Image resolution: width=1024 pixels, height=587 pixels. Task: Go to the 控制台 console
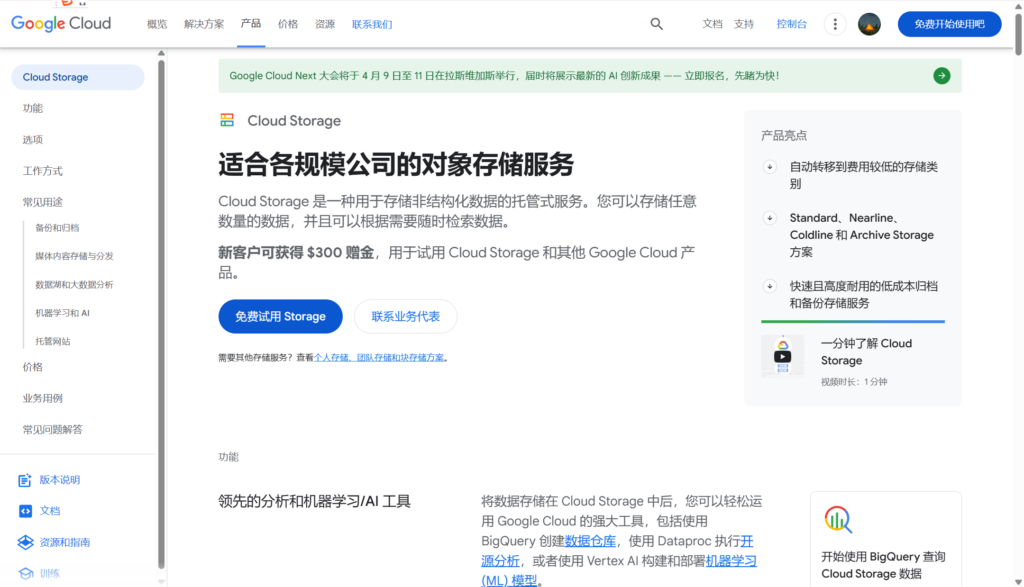(x=792, y=24)
